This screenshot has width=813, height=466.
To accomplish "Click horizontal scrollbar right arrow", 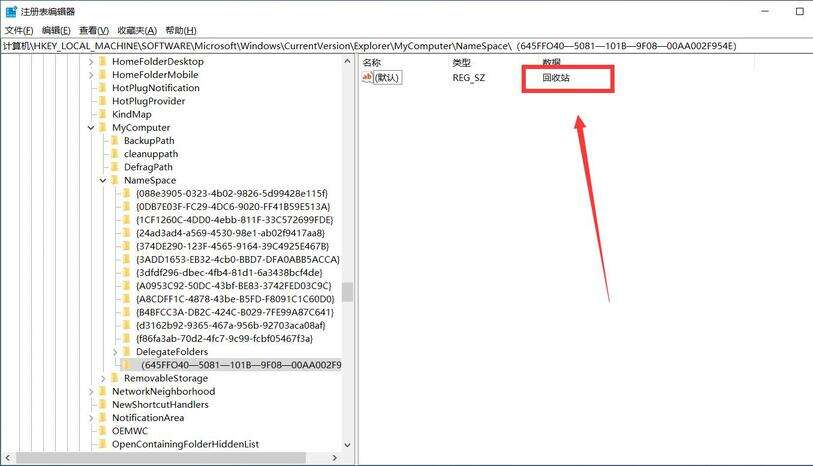I will pos(335,458).
